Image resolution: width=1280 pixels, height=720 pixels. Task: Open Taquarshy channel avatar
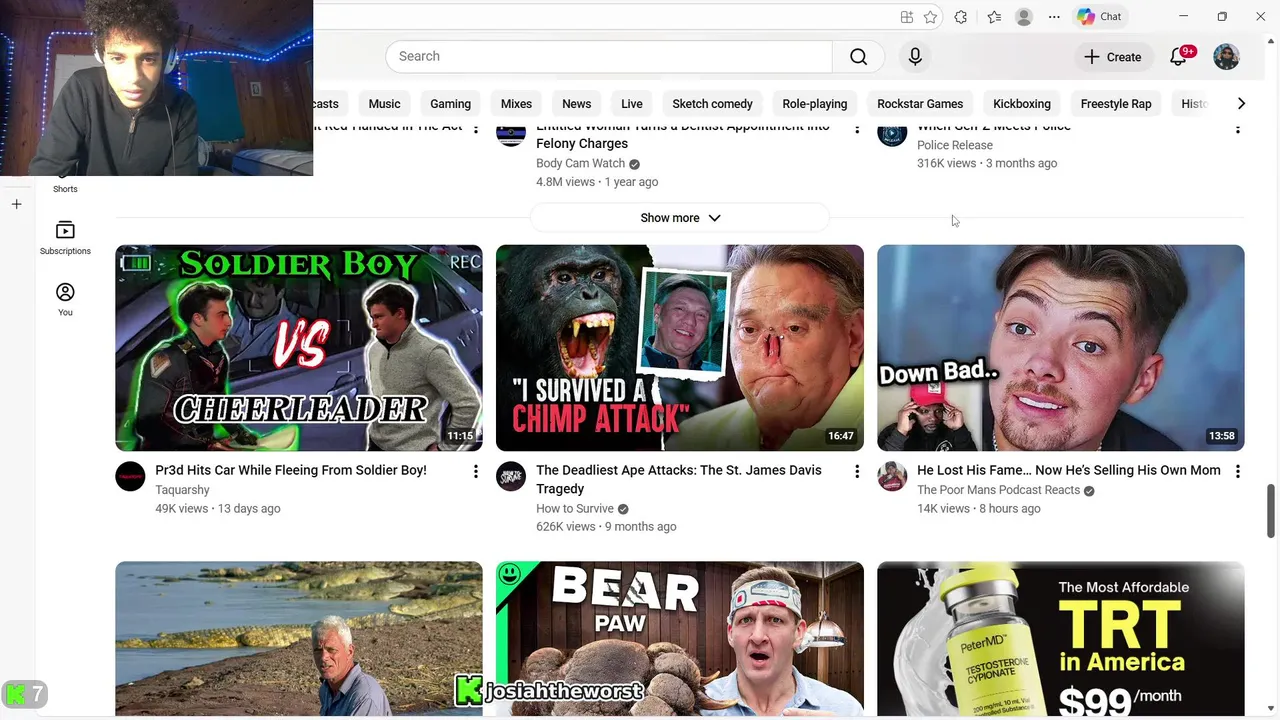[130, 476]
